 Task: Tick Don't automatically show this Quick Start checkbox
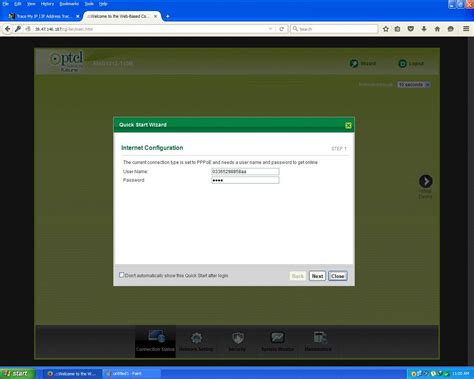122,275
